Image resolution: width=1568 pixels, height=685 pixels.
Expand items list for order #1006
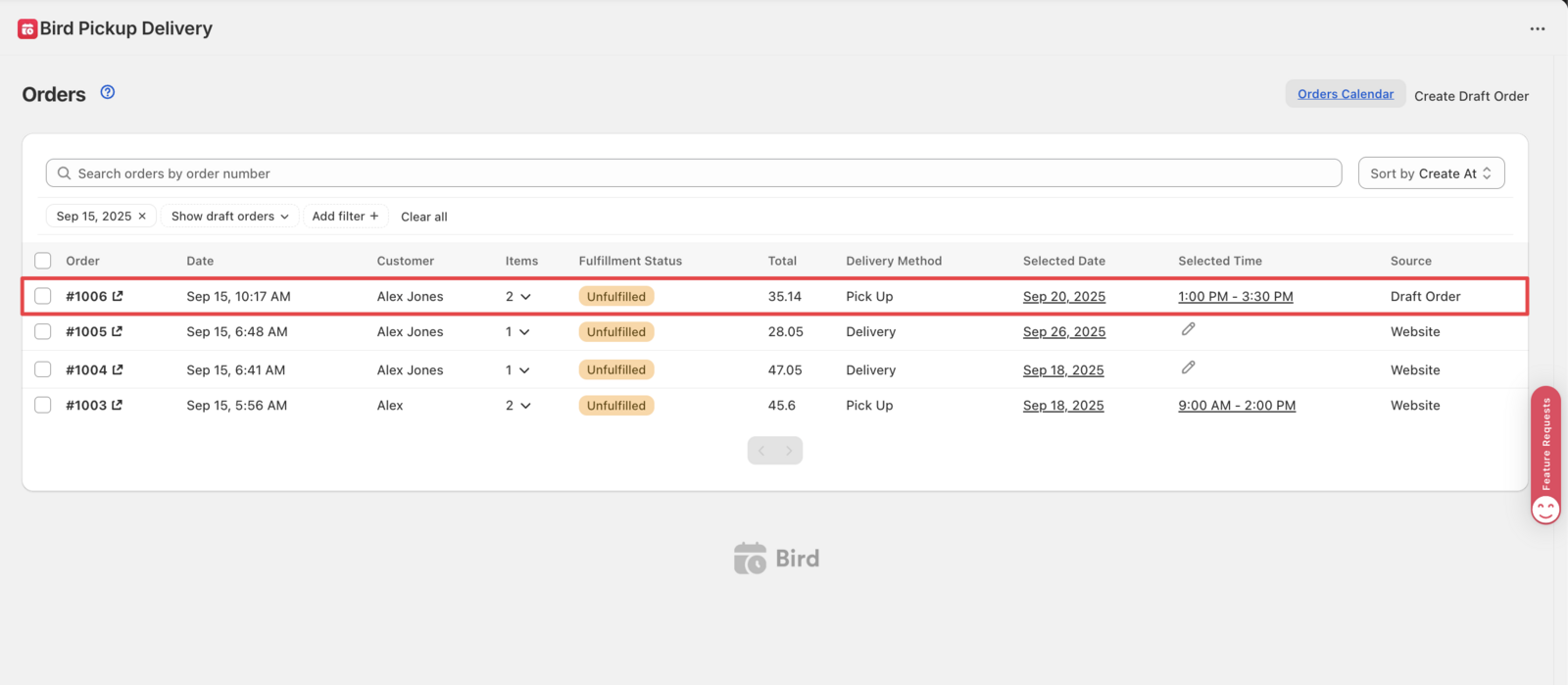(525, 296)
